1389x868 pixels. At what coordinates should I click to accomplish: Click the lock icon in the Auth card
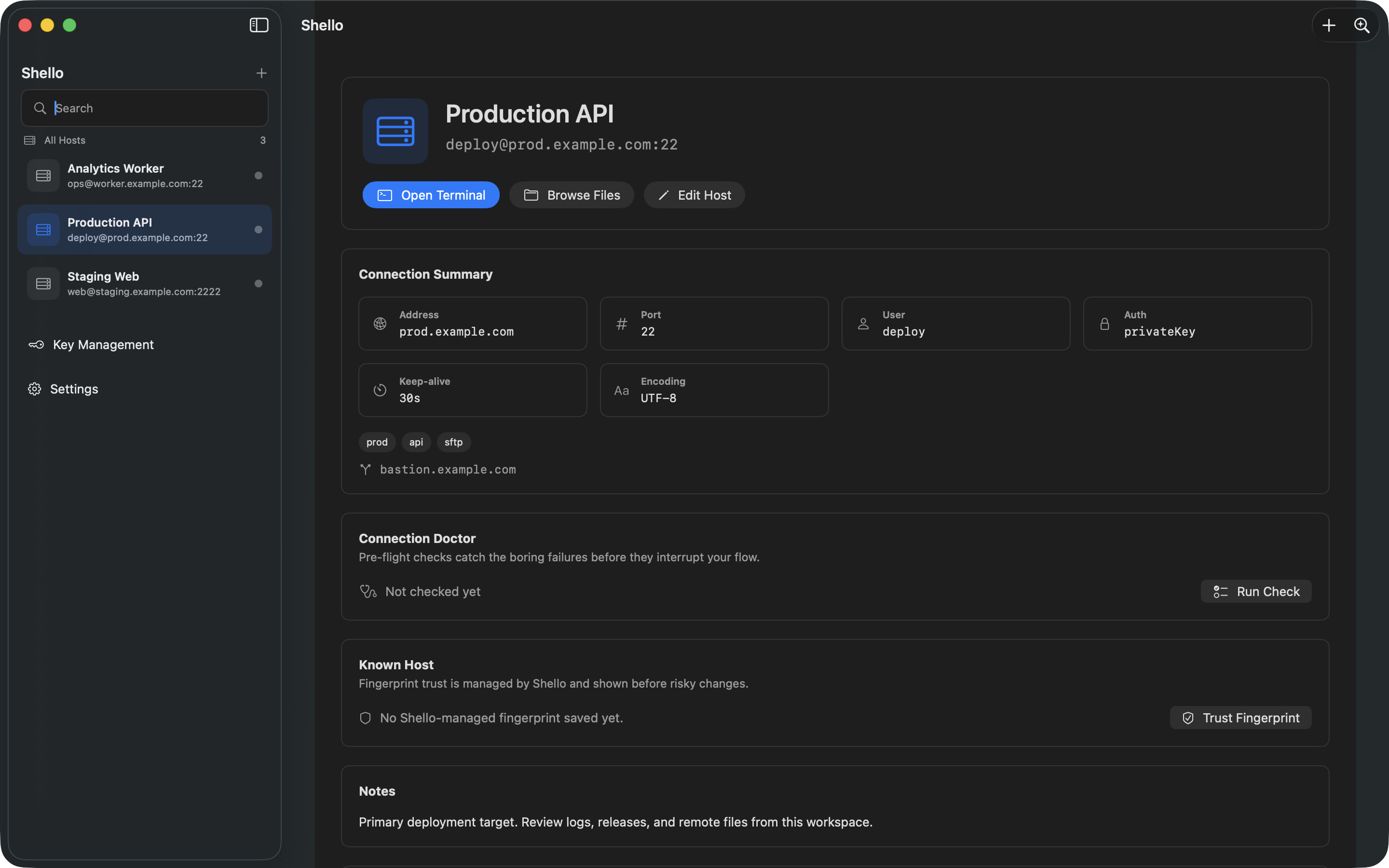point(1105,324)
